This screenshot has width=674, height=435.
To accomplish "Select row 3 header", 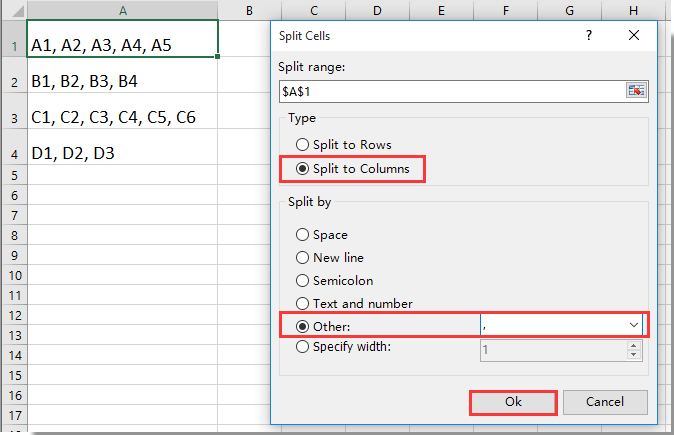I will click(x=14, y=111).
